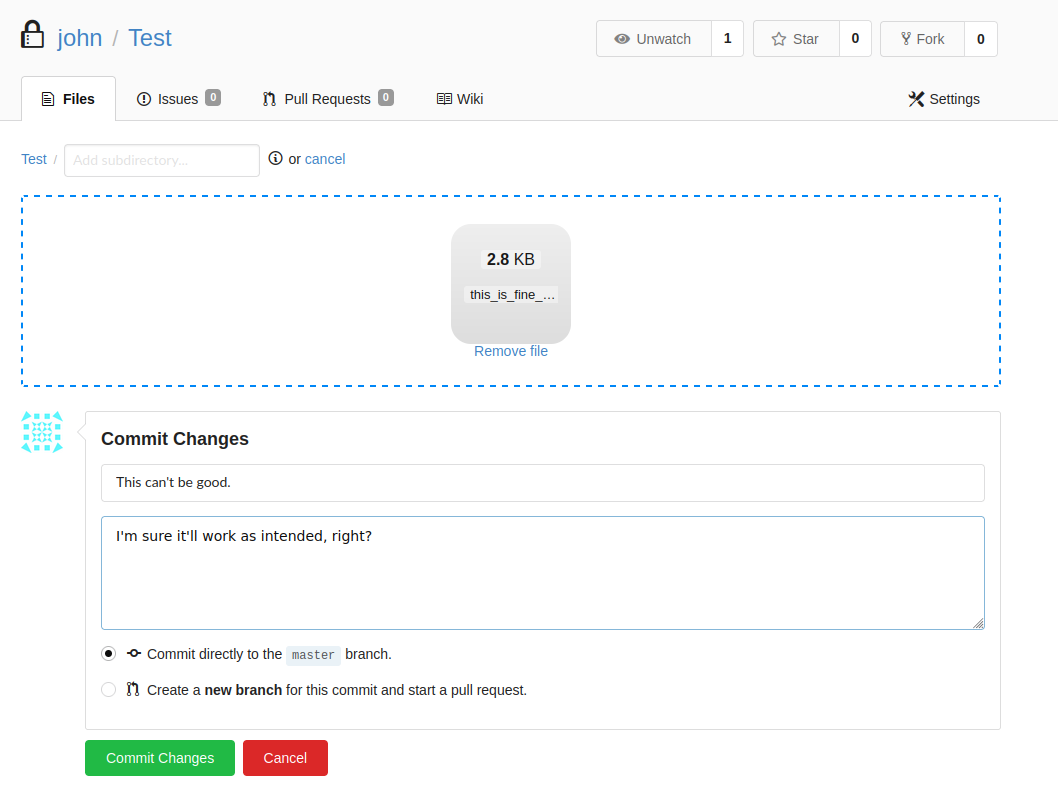The image size is (1058, 804).
Task: Click the Add subdirectory input field
Action: 162,160
